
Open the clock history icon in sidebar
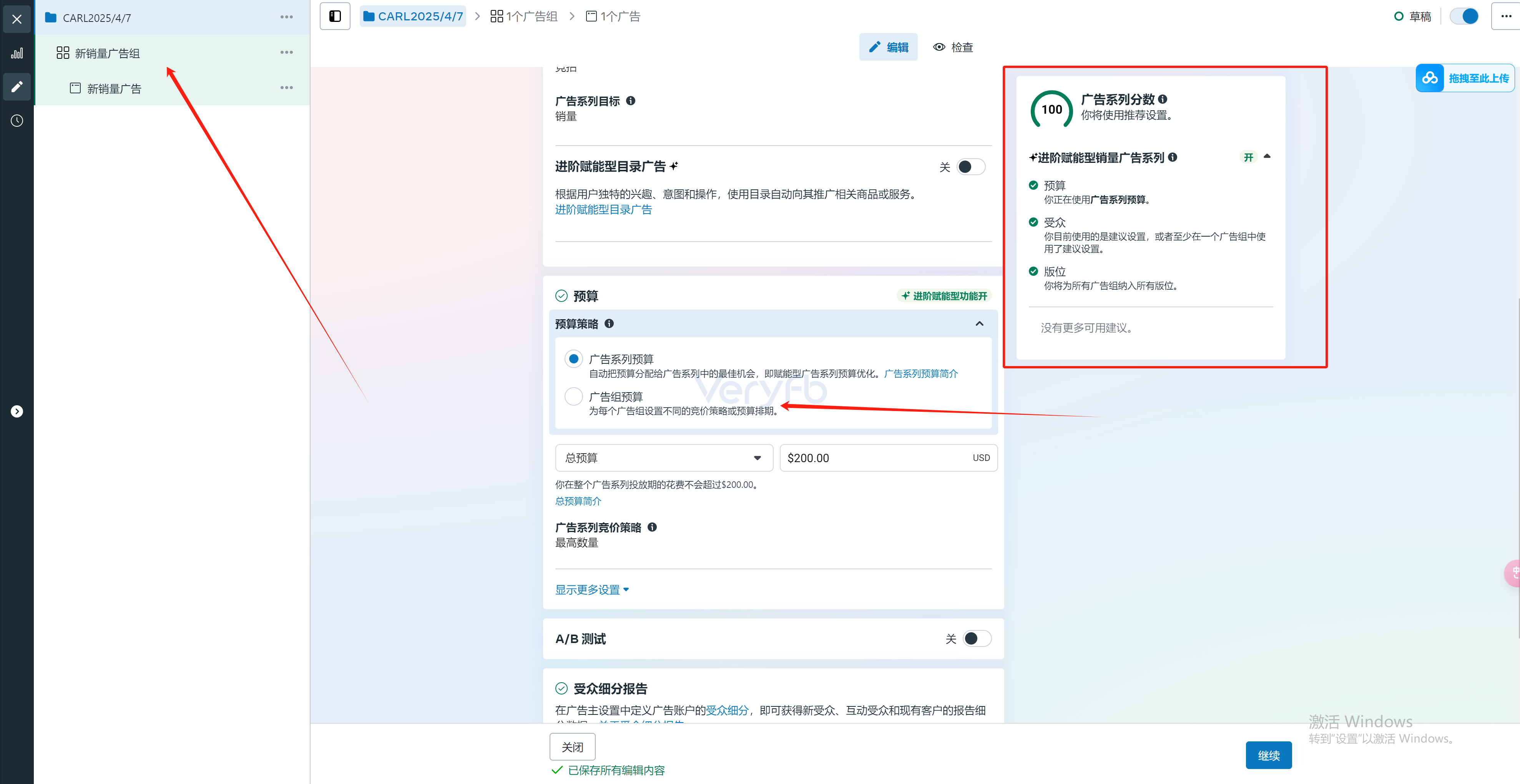tap(17, 120)
